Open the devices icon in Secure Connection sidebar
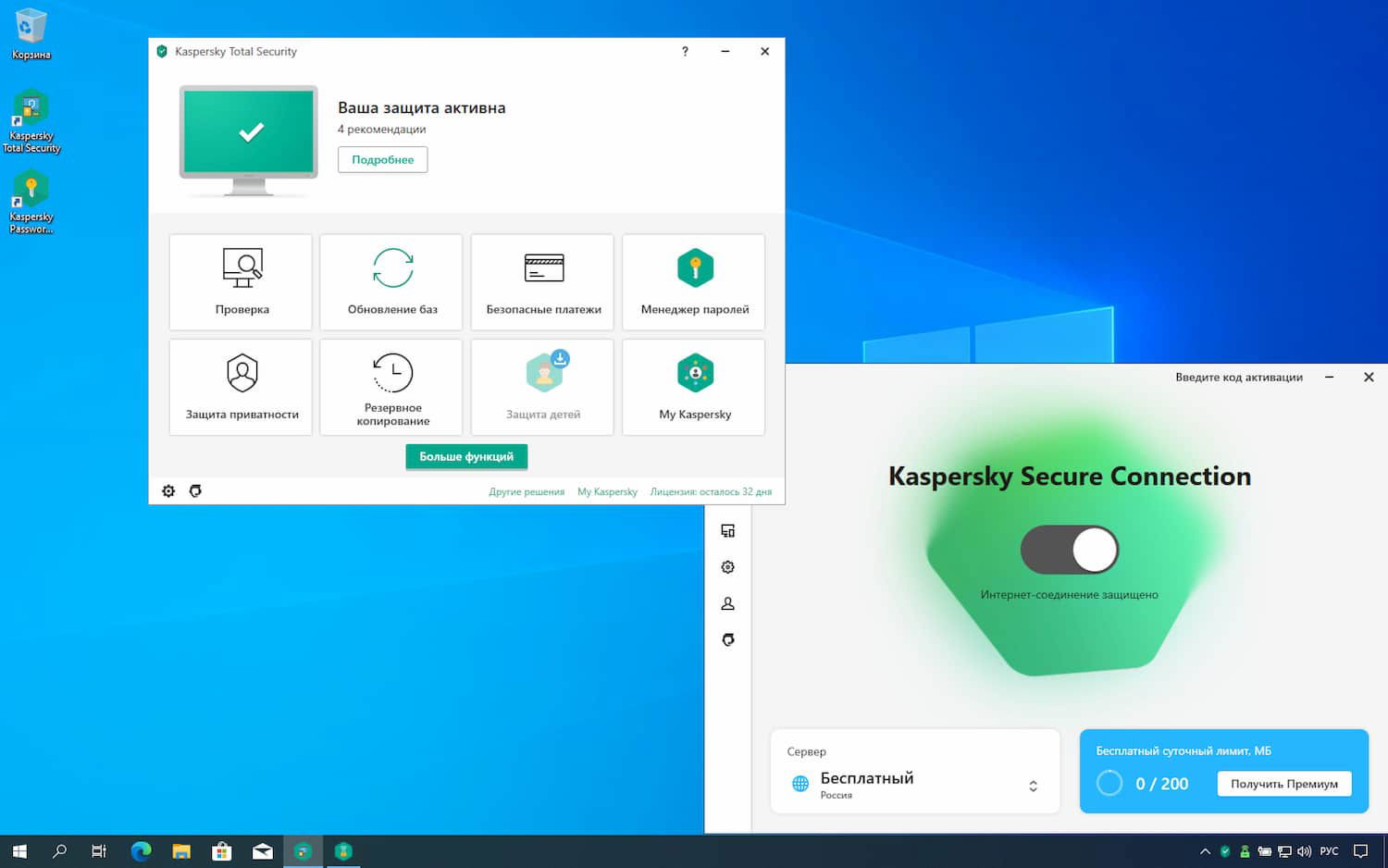The image size is (1388, 868). click(x=728, y=531)
